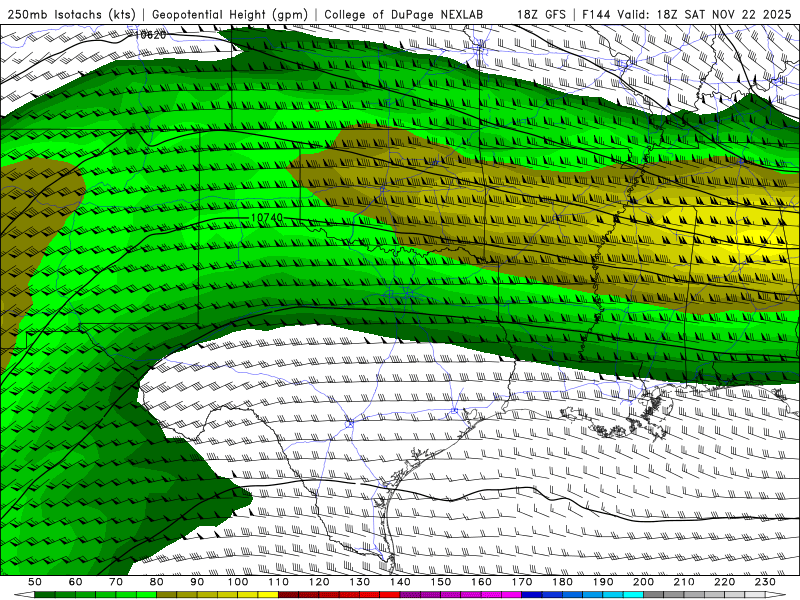
Task: Click the '250mb Isotachs (kts)' title text
Action: point(71,14)
